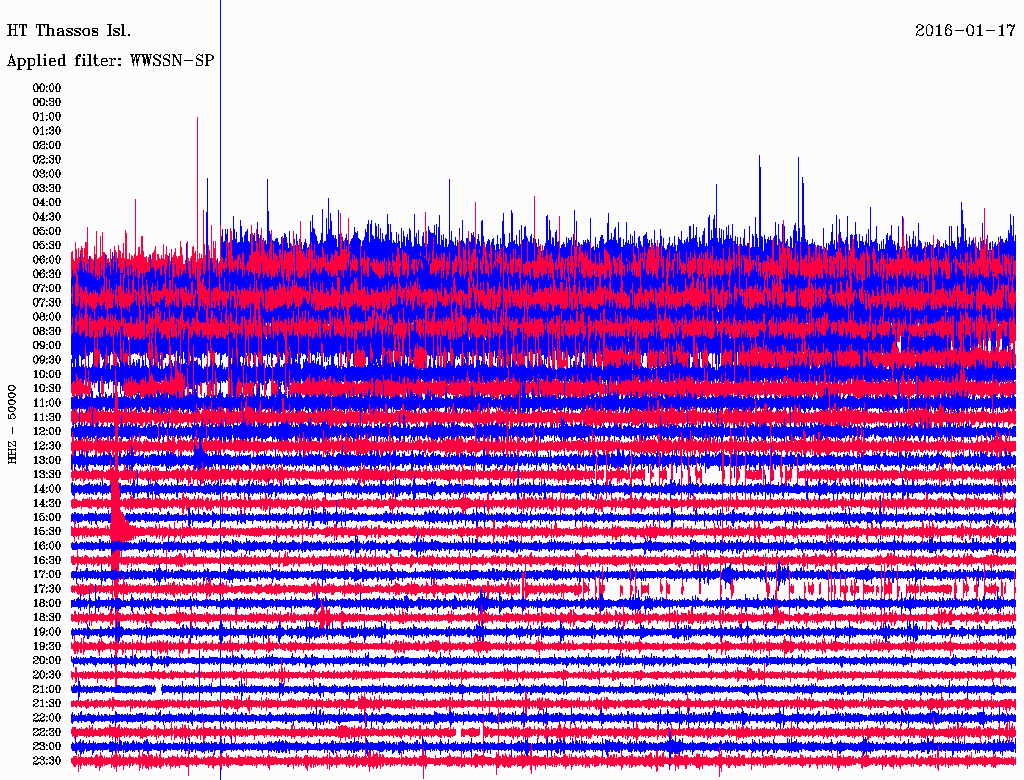Screen dimensions: 1024x780
Task: Select the 16:00 time label
Action: 47,546
